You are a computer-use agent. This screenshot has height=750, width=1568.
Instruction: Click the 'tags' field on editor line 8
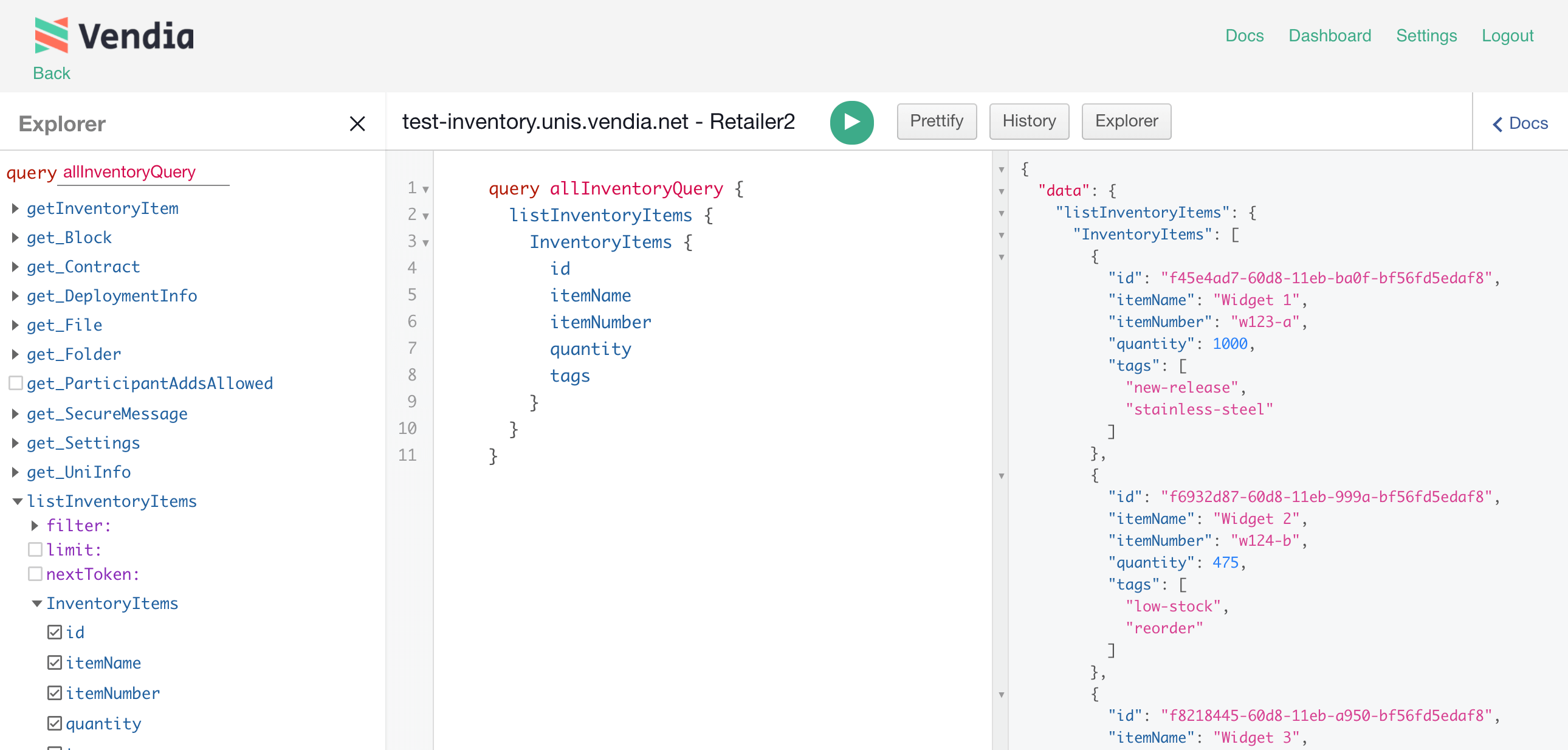pyautogui.click(x=569, y=376)
